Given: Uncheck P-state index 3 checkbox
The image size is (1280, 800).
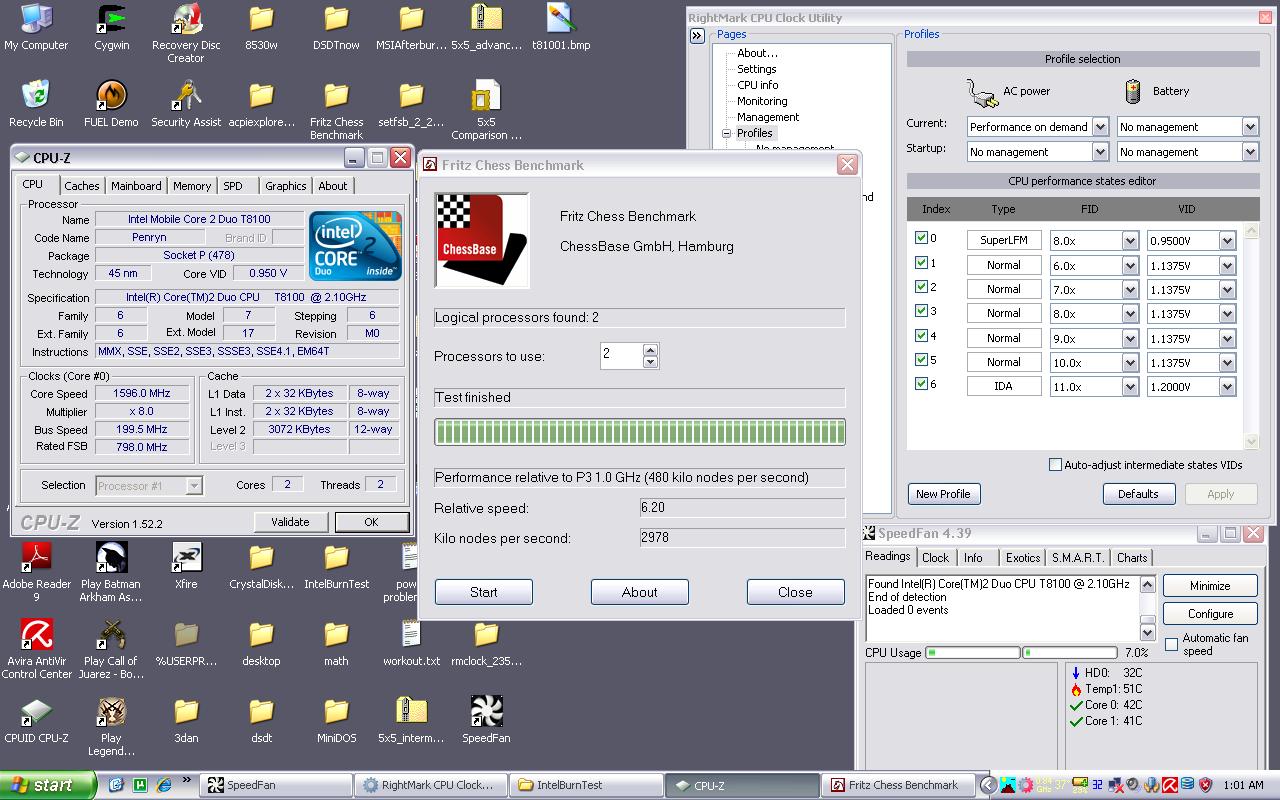Looking at the screenshot, I should (921, 312).
